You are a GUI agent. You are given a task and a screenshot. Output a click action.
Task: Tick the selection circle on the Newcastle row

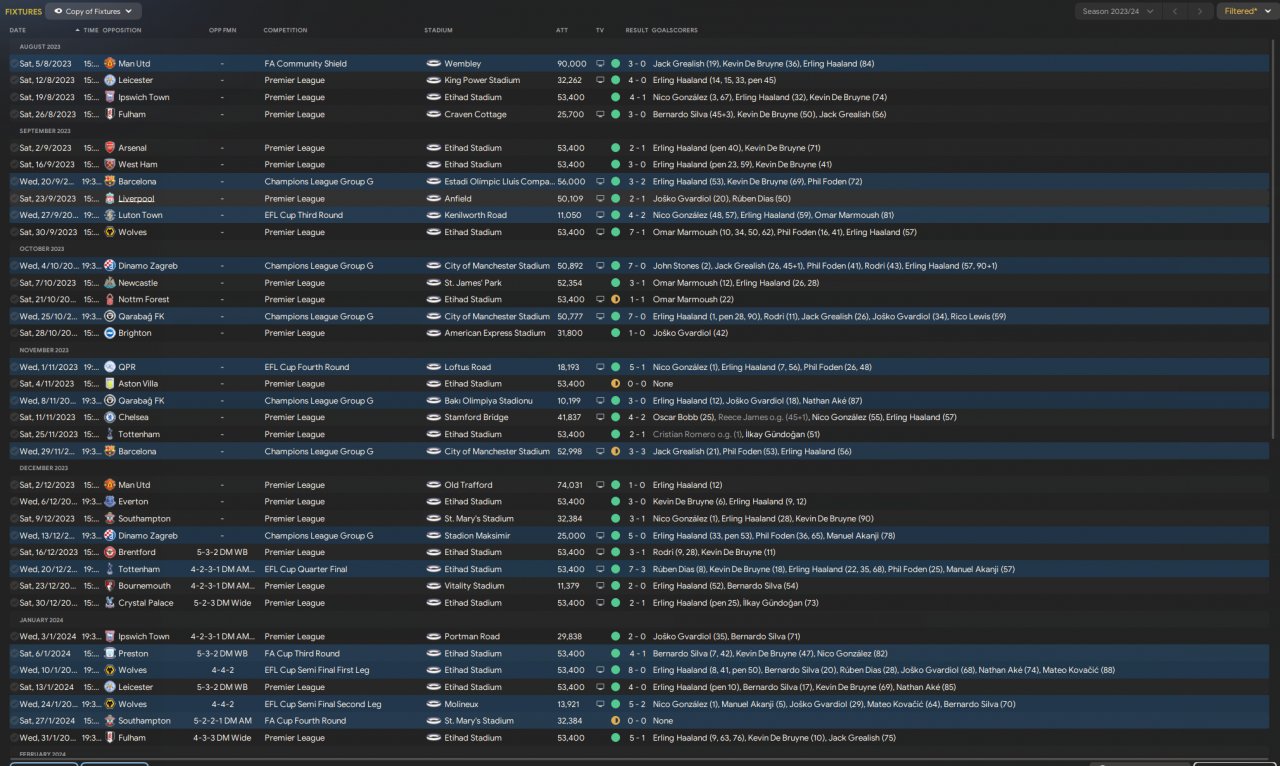(x=14, y=283)
